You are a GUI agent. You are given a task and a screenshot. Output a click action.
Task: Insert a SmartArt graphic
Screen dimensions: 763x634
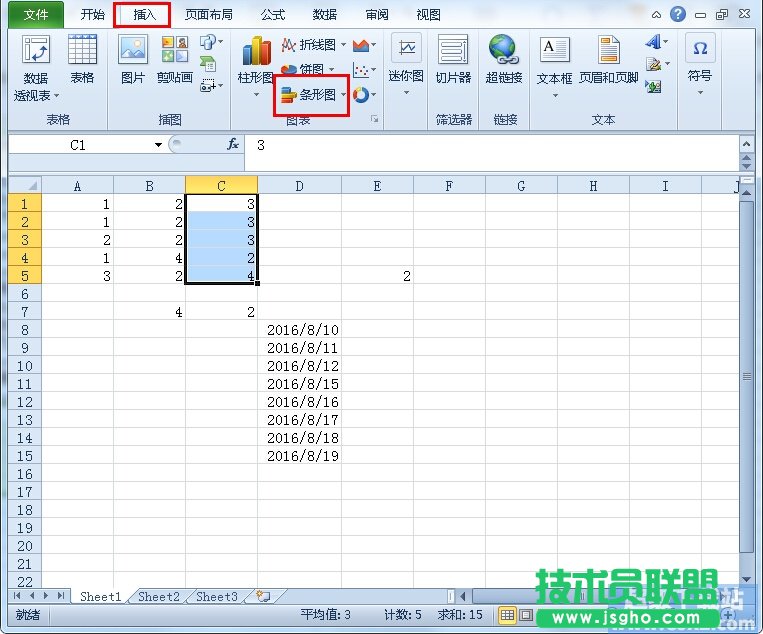pyautogui.click(x=208, y=65)
